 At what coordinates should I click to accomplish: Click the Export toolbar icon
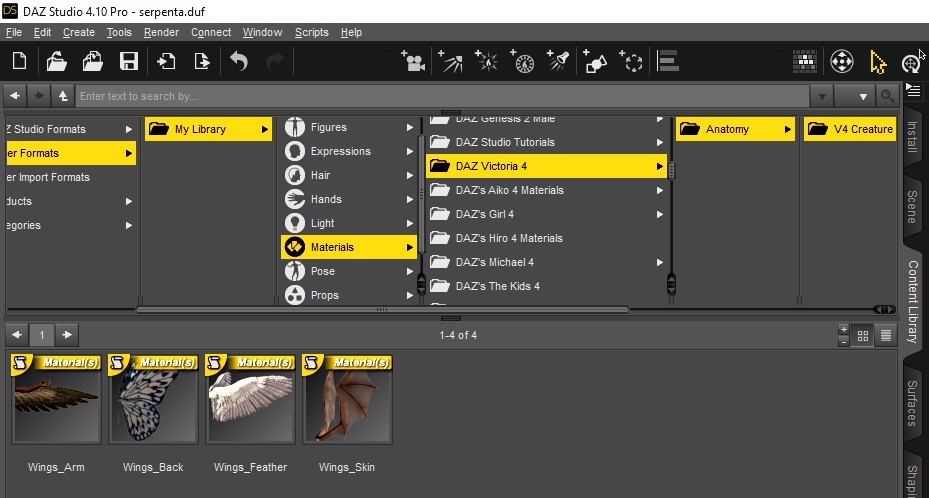(x=201, y=61)
